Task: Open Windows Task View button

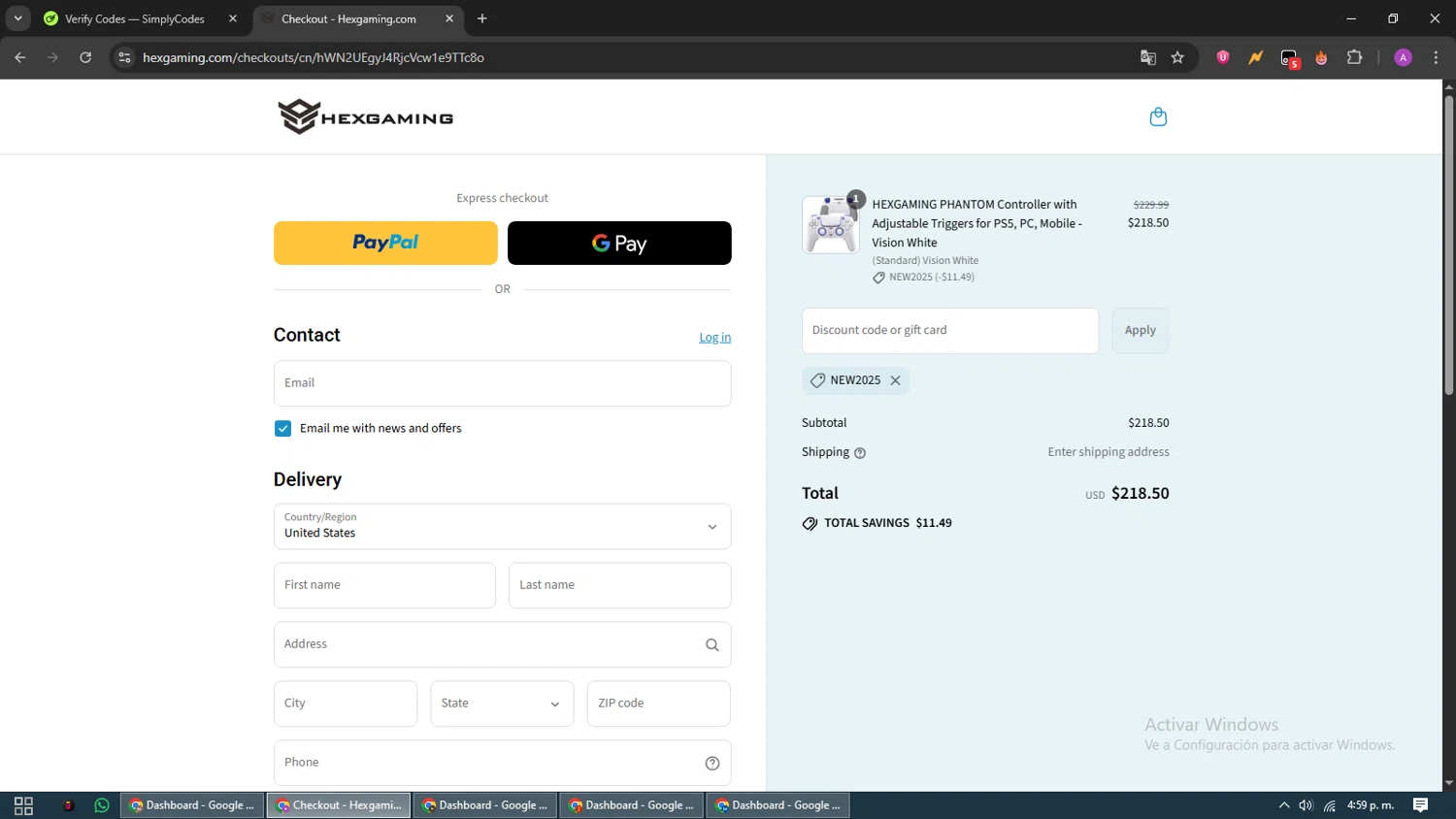Action: tap(23, 805)
